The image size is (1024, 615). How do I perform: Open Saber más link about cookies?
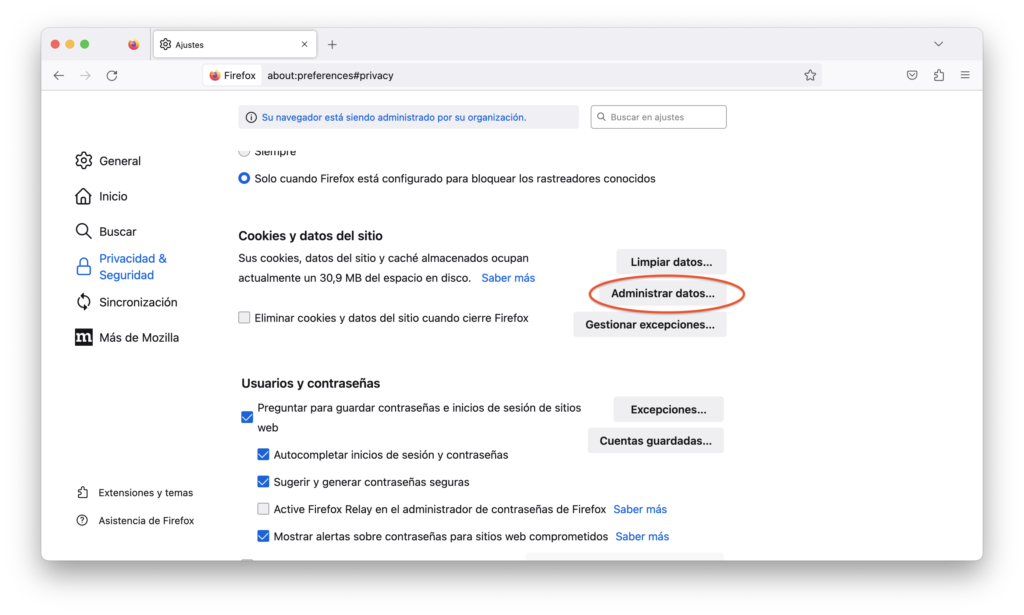tap(508, 278)
